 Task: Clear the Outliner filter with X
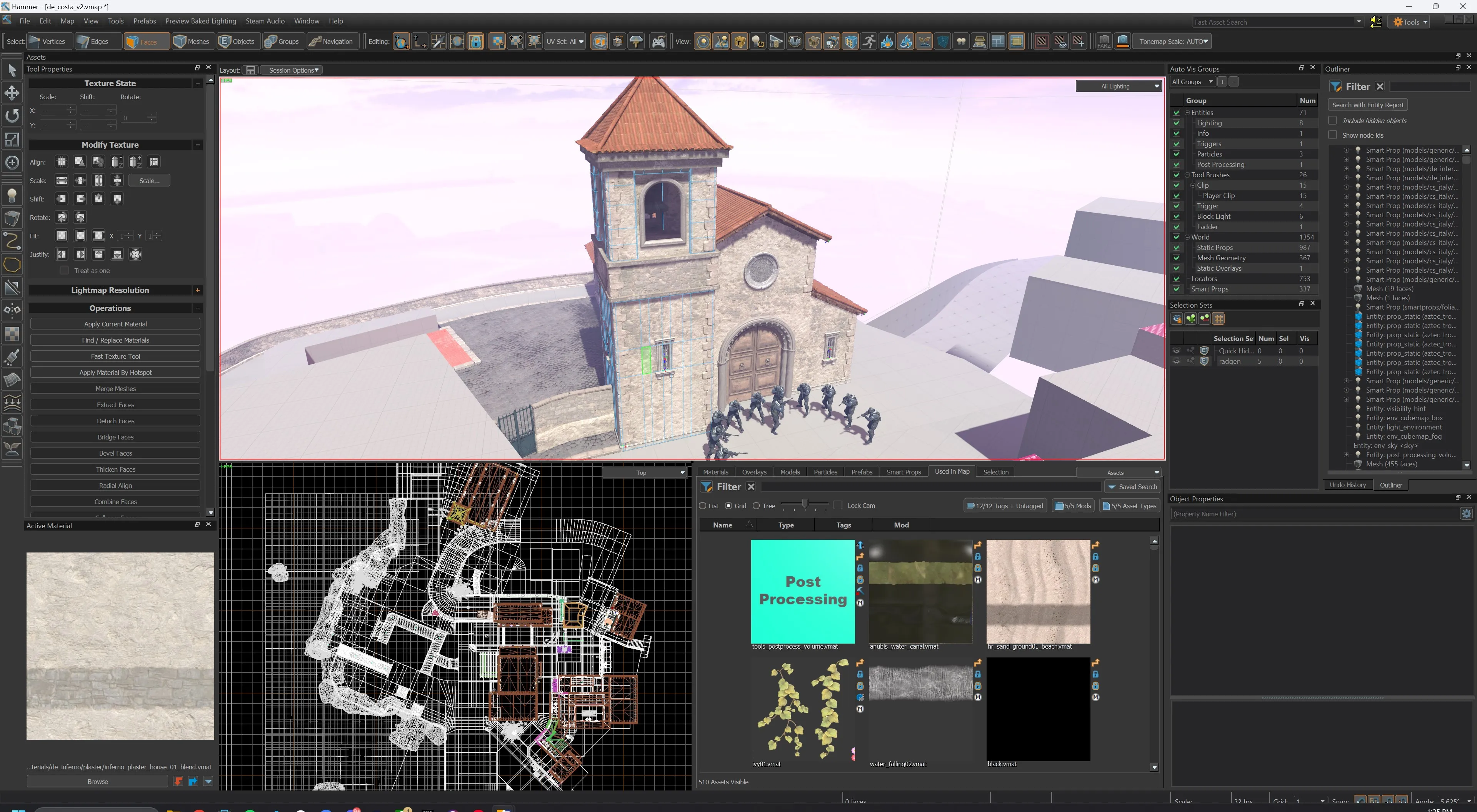click(x=1380, y=87)
